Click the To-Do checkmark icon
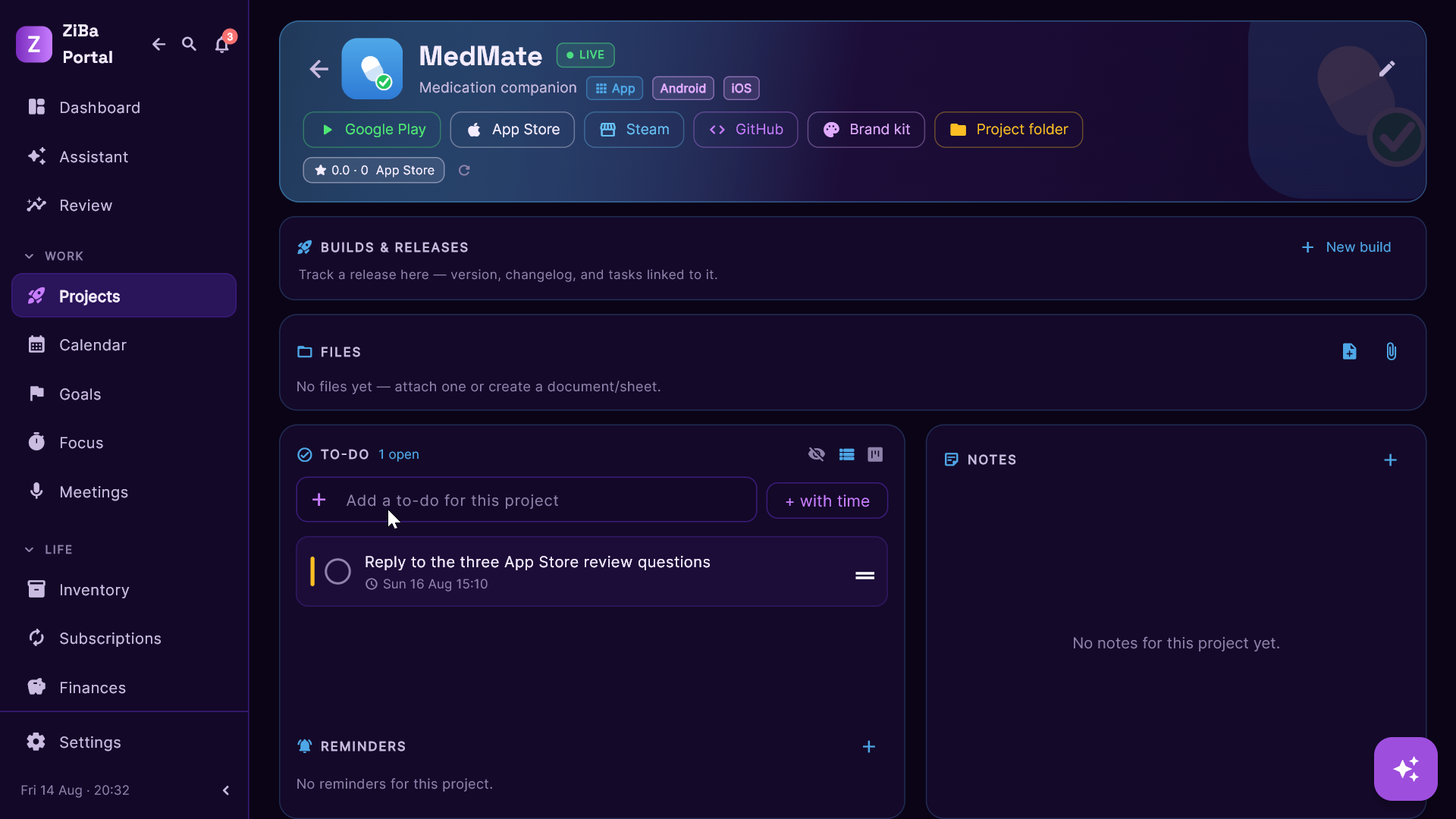The width and height of the screenshot is (1456, 819). click(x=305, y=455)
